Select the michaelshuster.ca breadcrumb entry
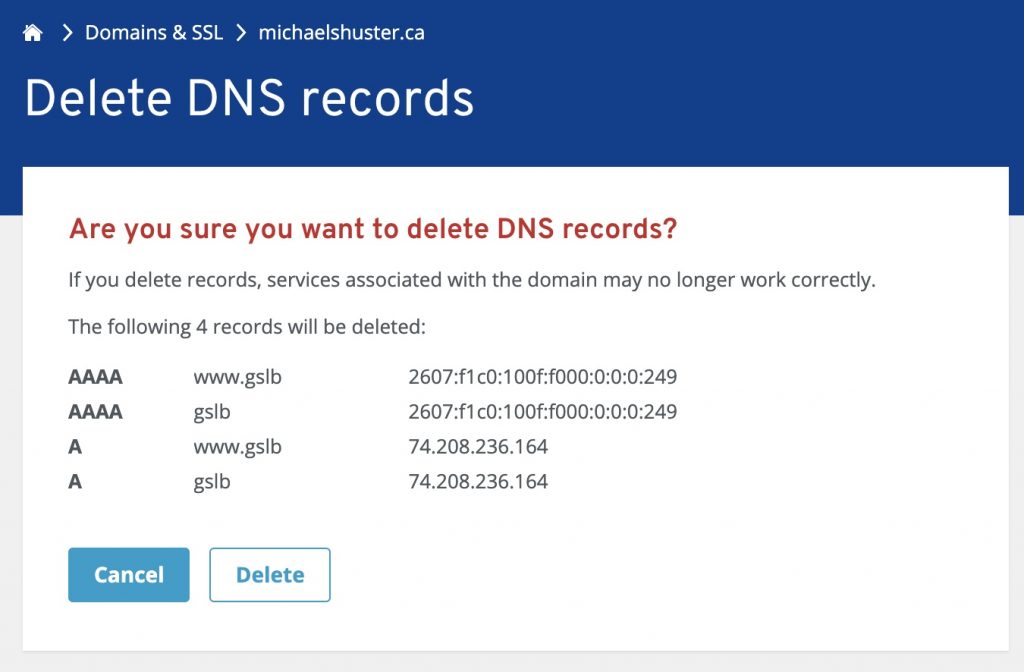This screenshot has width=1024, height=672. [x=341, y=32]
